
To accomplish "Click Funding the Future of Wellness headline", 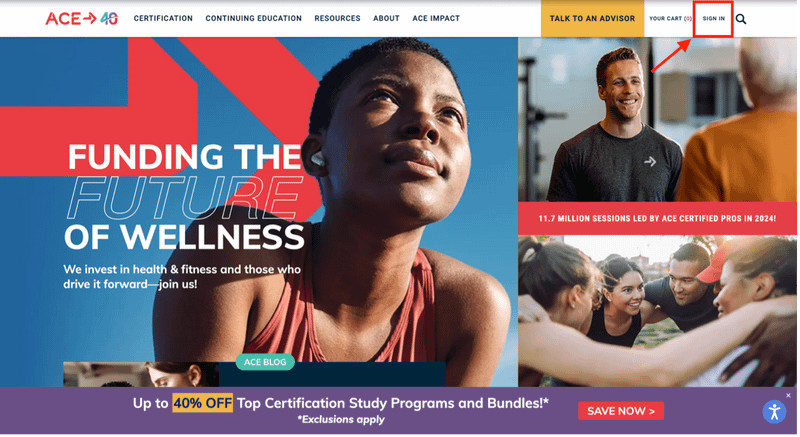I will (185, 197).
